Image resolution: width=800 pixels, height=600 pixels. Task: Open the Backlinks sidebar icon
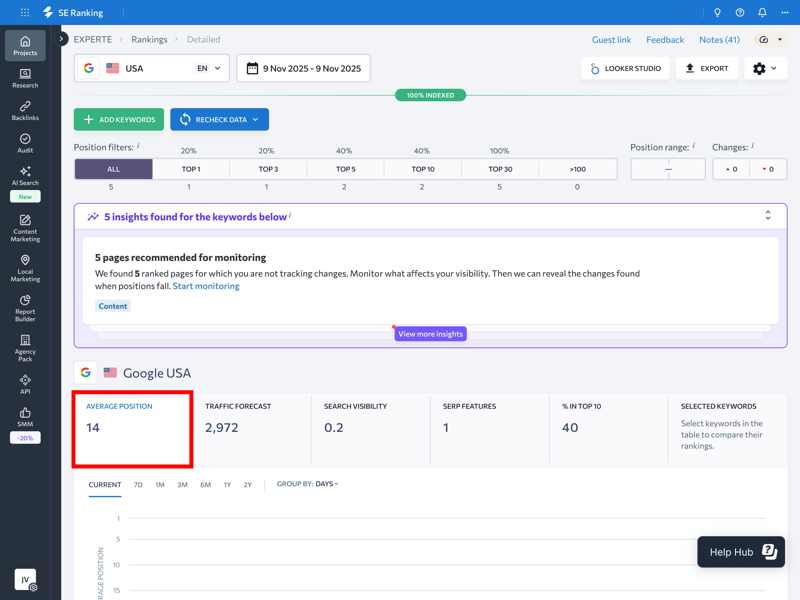tap(25, 110)
